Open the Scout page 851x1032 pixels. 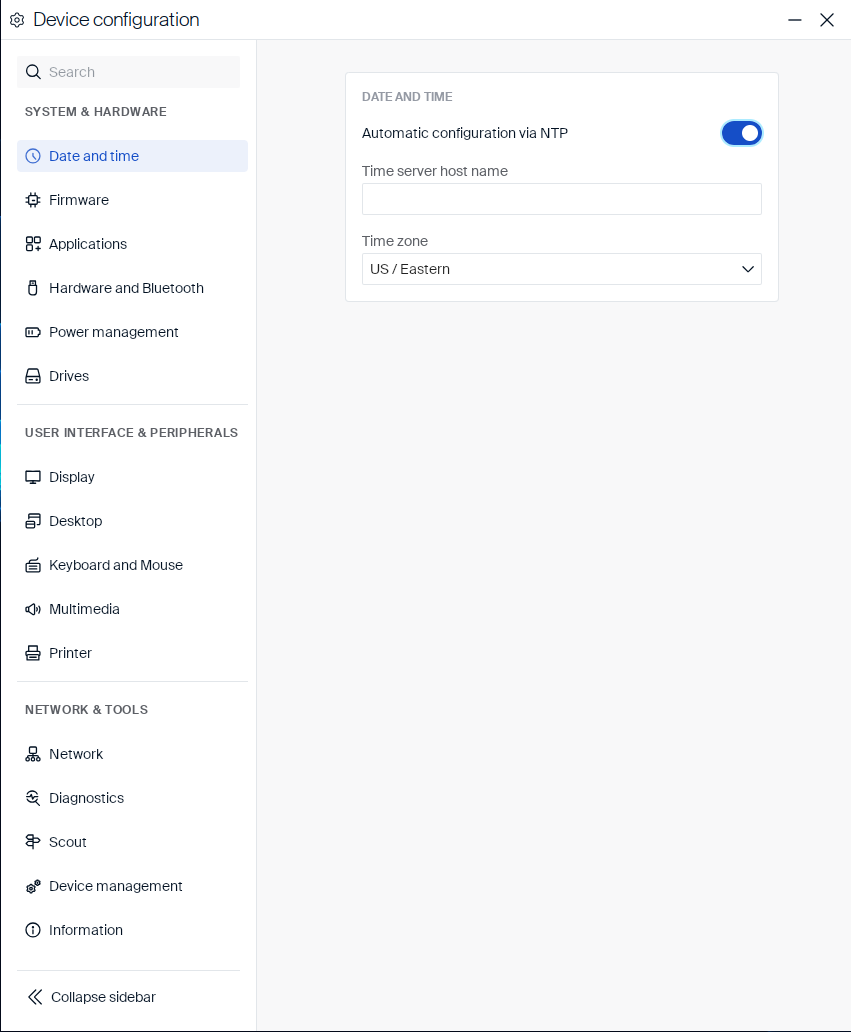coord(132,842)
